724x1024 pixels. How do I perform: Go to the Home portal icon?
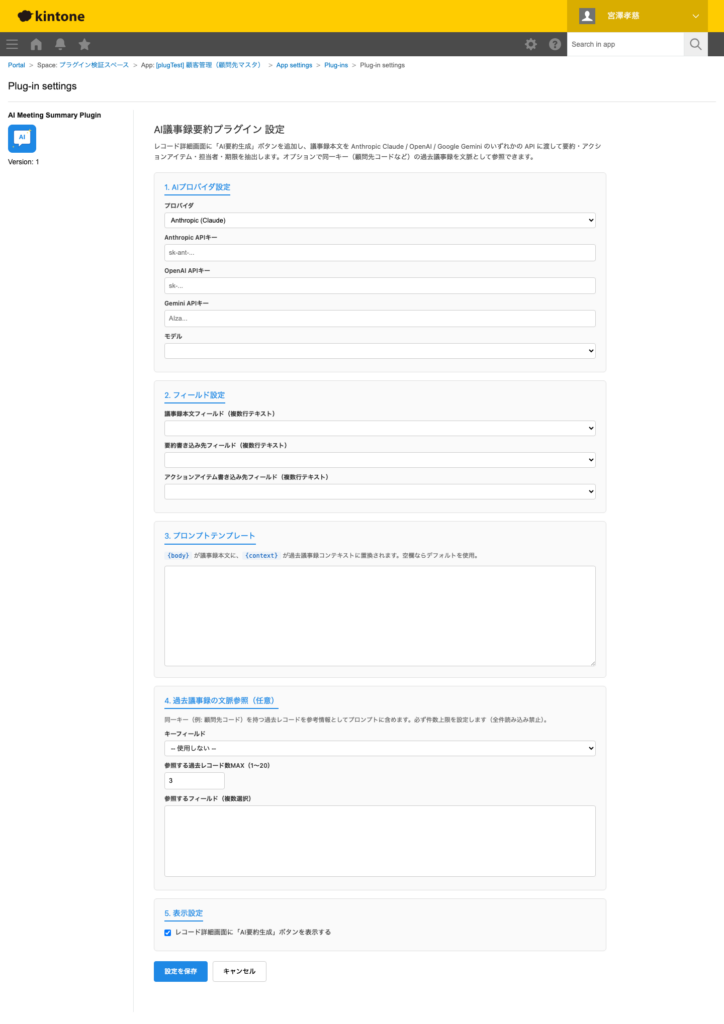coord(36,44)
